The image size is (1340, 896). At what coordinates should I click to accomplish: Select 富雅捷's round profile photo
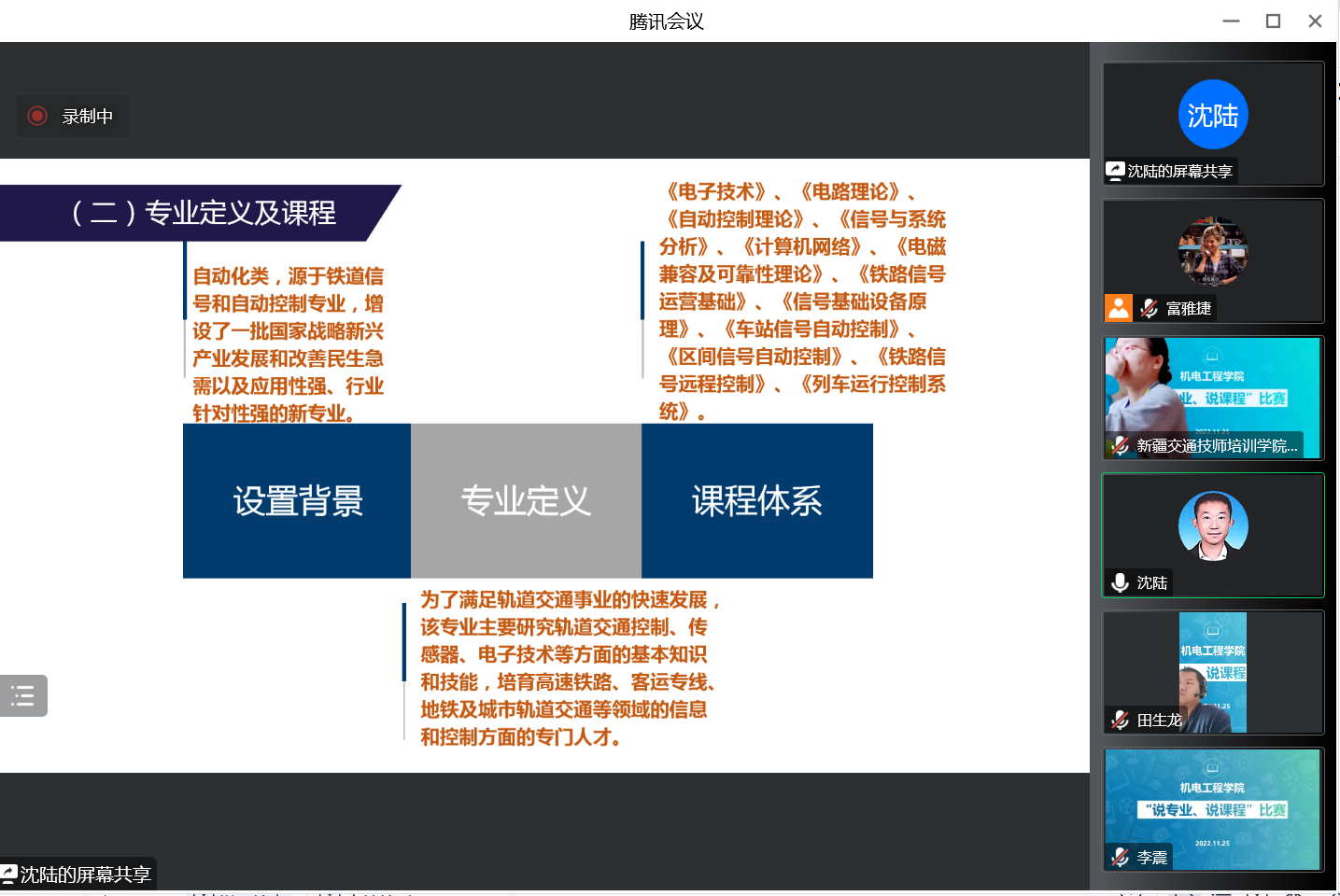(1212, 251)
